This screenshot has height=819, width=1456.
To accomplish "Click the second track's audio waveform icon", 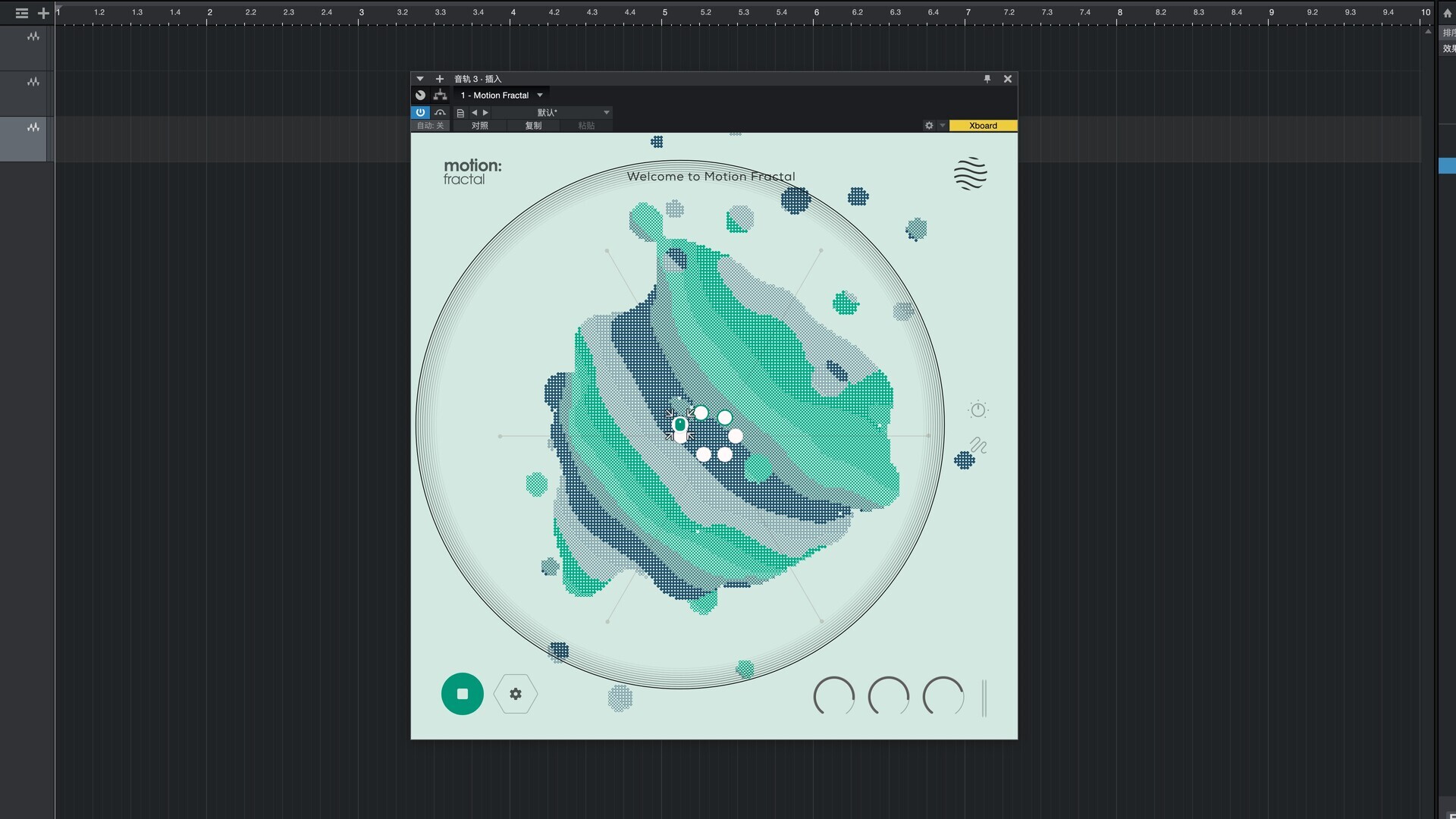I will (33, 82).
